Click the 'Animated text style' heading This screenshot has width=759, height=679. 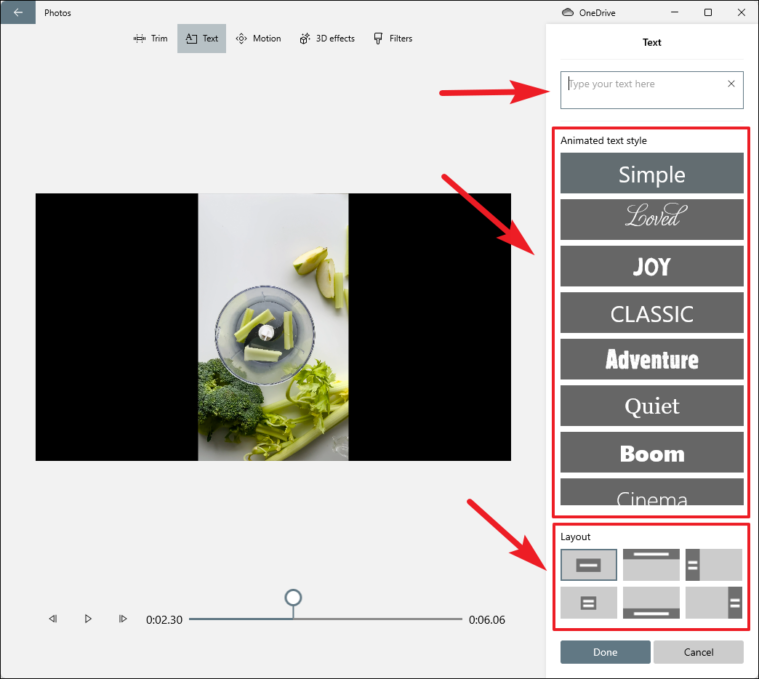click(603, 140)
